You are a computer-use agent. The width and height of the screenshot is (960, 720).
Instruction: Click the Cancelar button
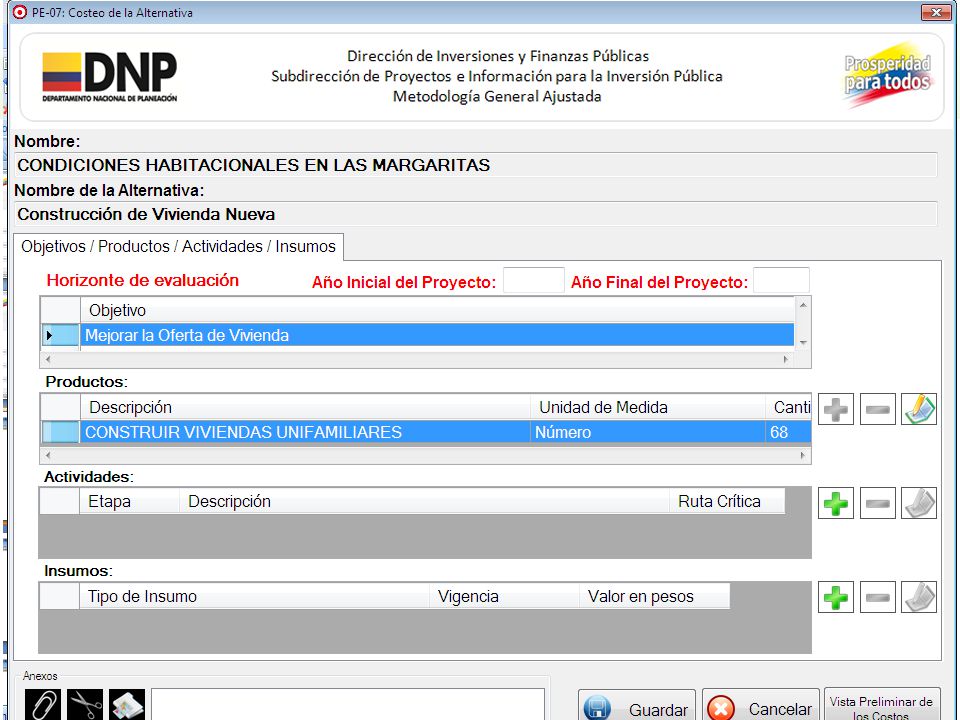tap(760, 705)
